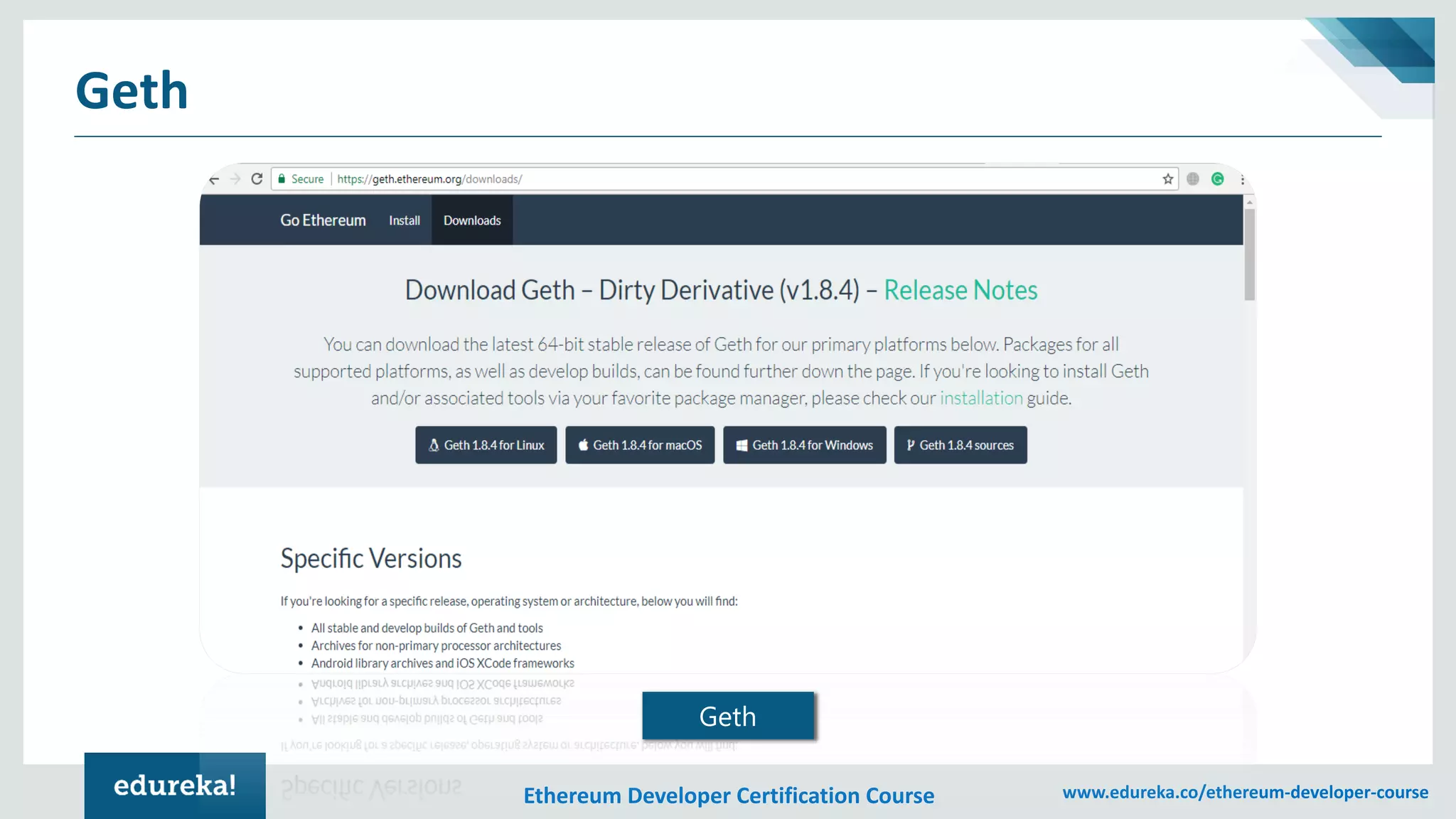Click the browser forward arrow

[235, 179]
